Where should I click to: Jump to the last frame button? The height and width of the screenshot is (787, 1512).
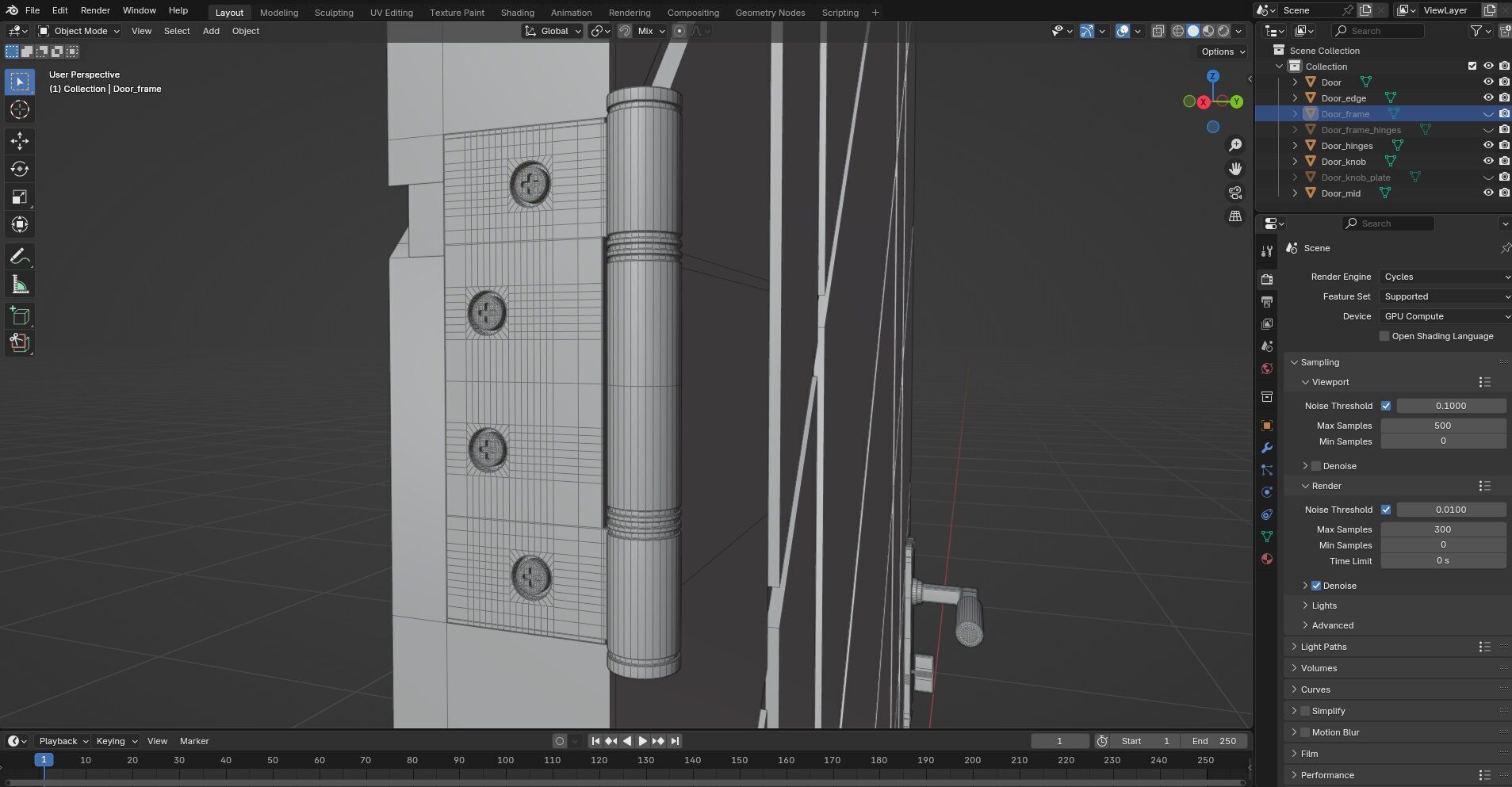pos(675,741)
